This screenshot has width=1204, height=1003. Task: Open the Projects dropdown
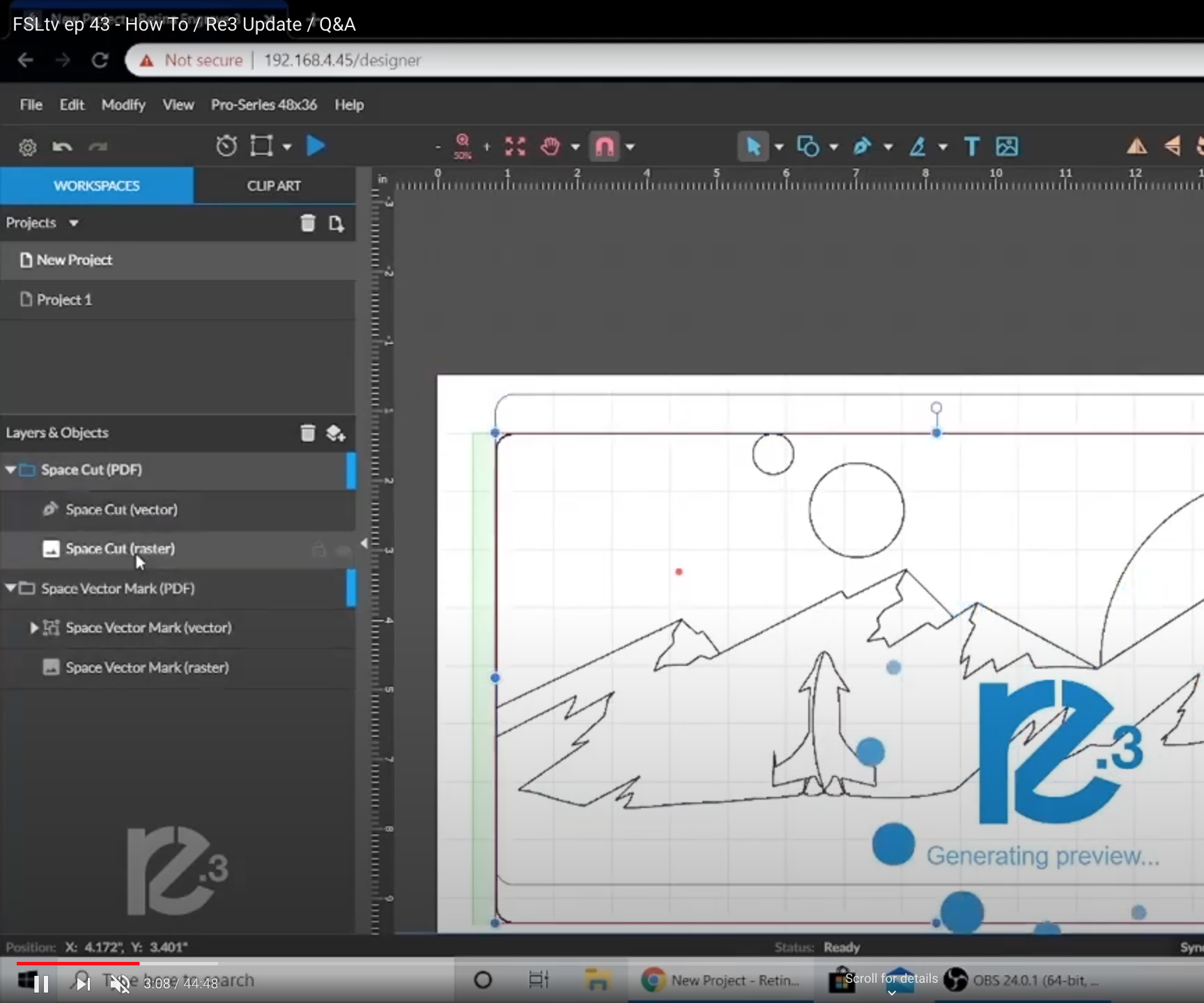point(73,223)
